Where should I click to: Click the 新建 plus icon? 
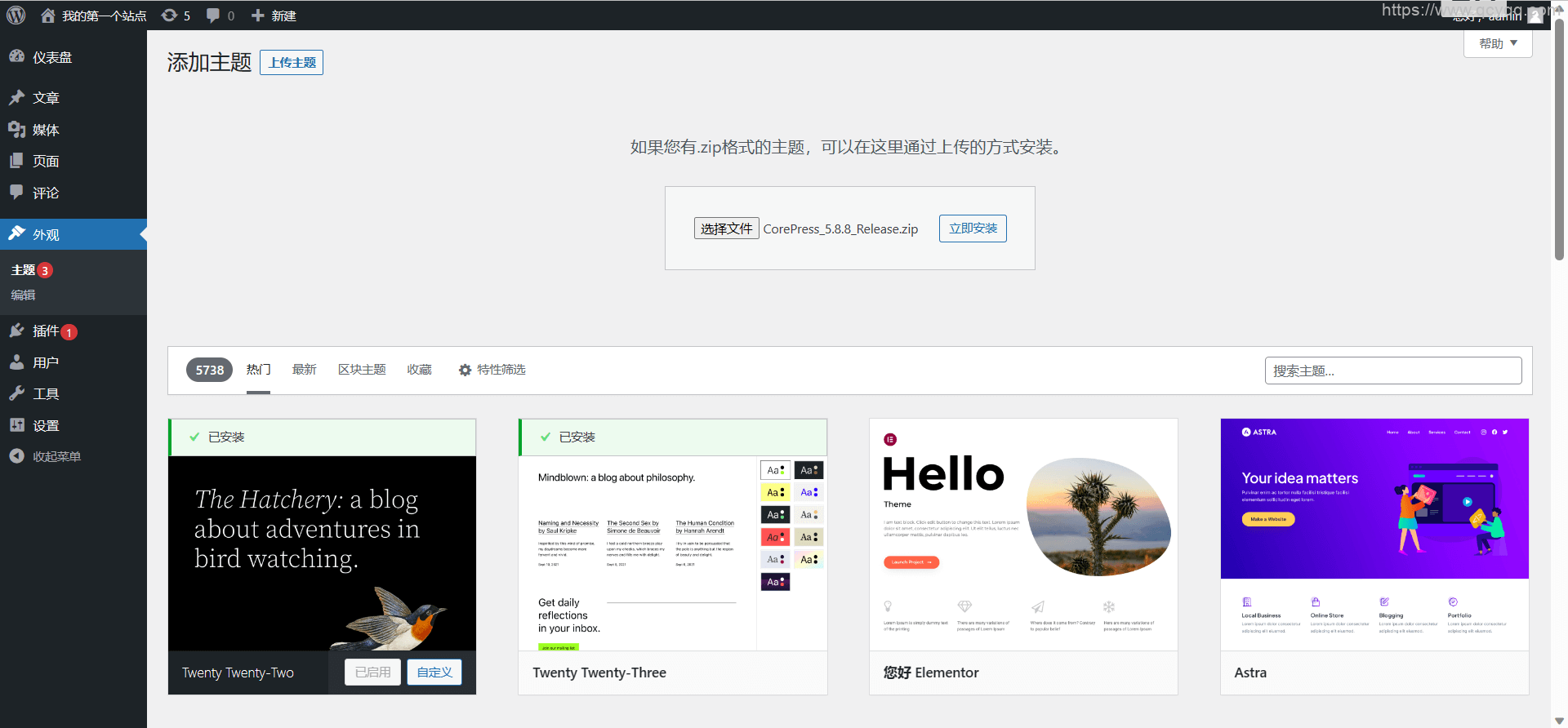click(x=258, y=16)
